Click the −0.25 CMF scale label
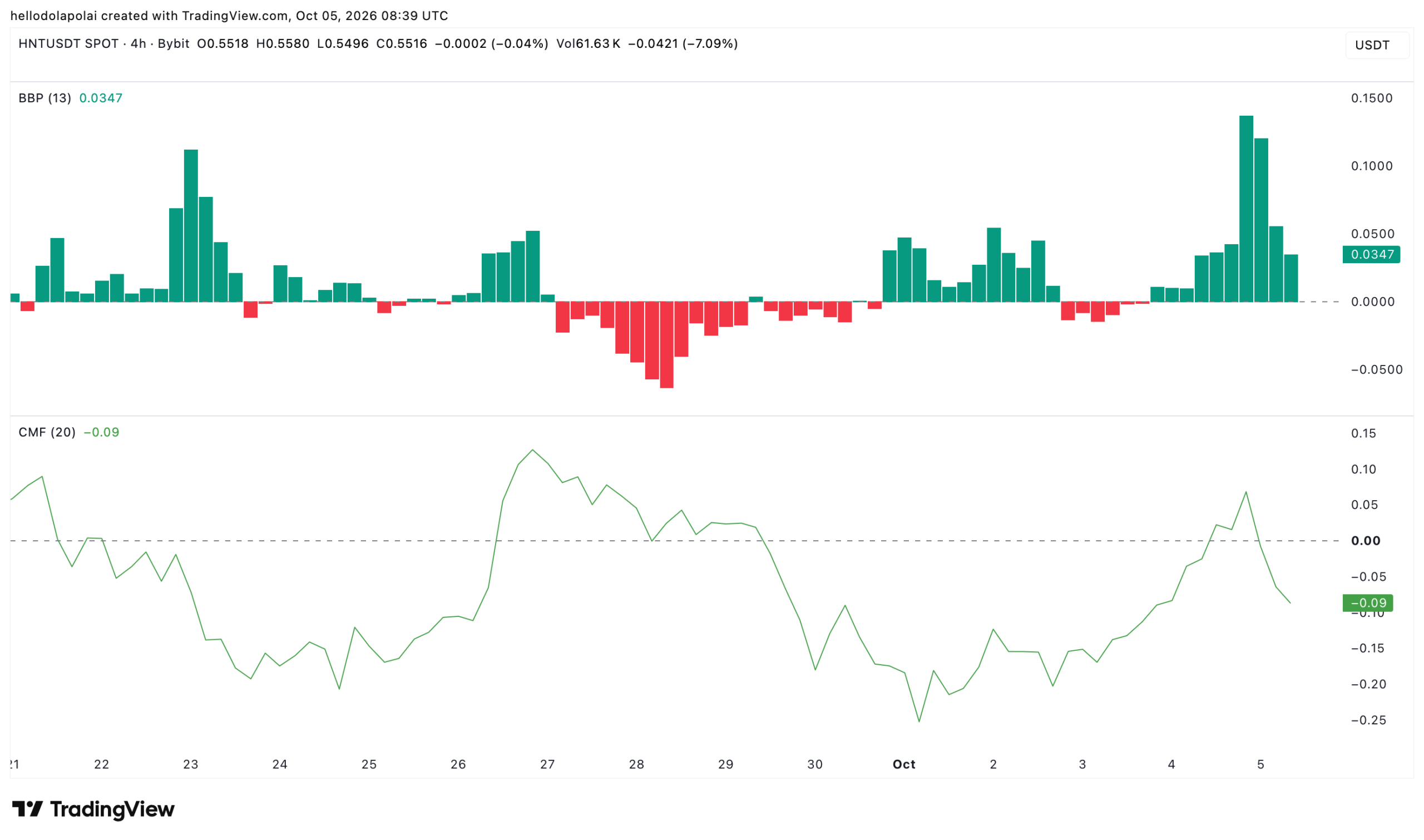1424x840 pixels. [x=1368, y=720]
